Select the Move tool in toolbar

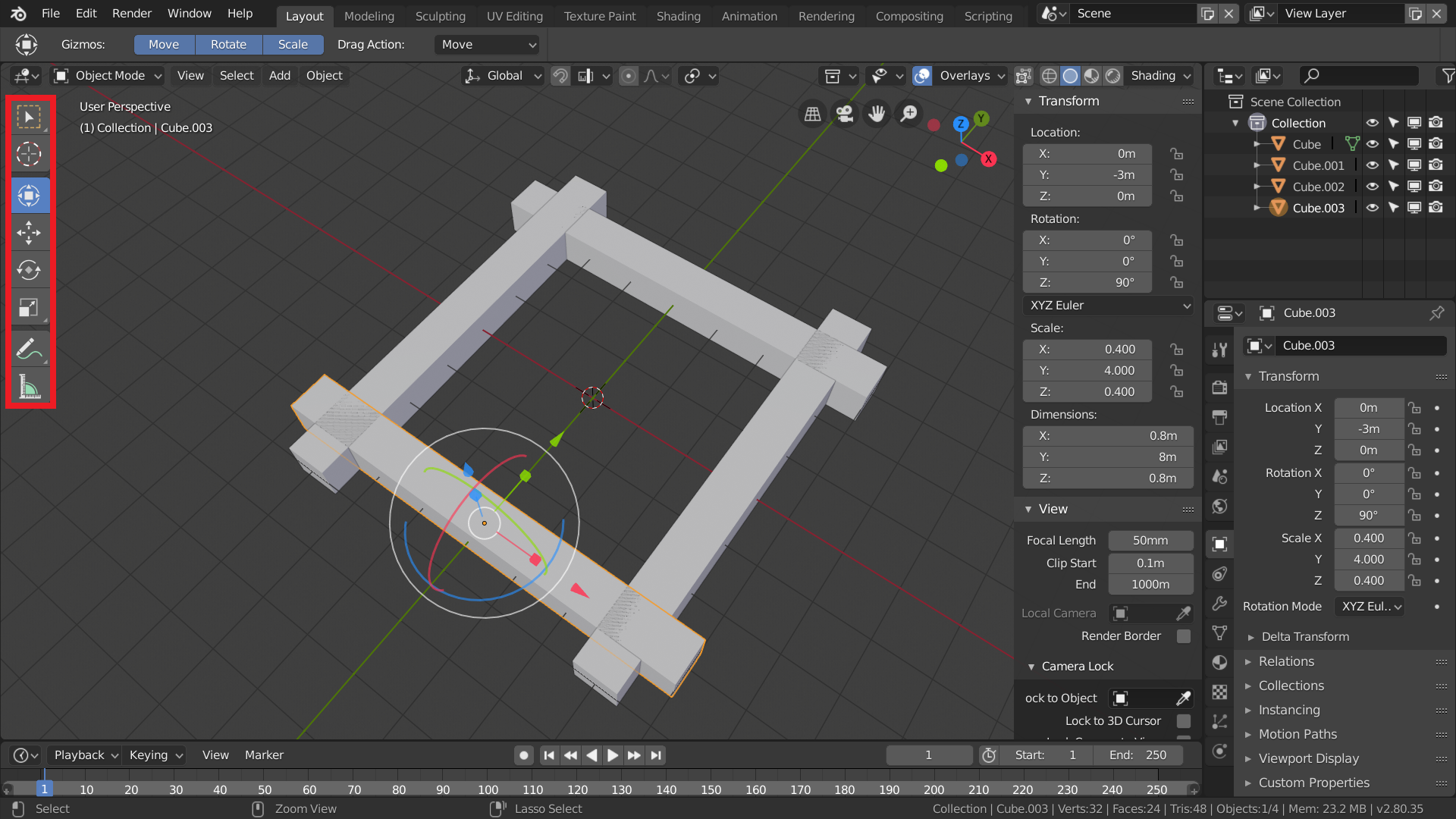tap(30, 233)
